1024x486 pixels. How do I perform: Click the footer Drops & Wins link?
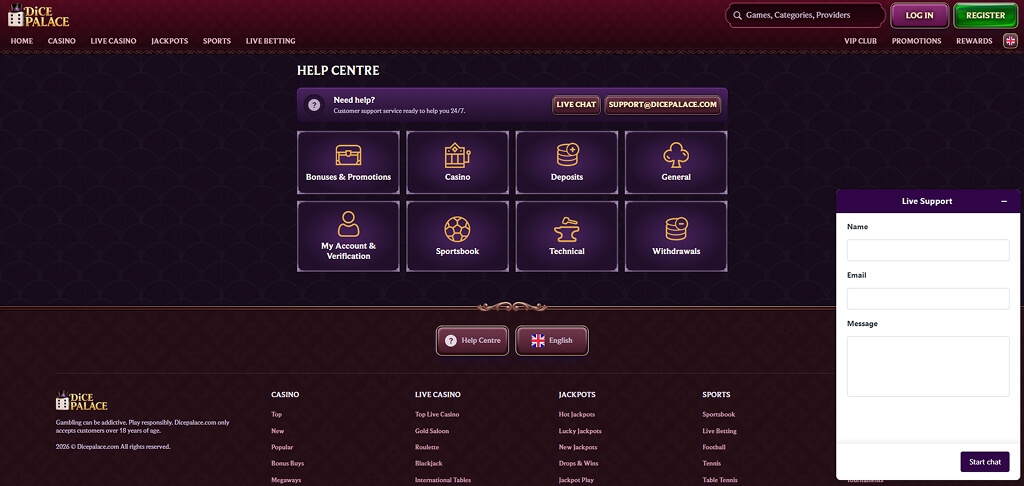579,463
